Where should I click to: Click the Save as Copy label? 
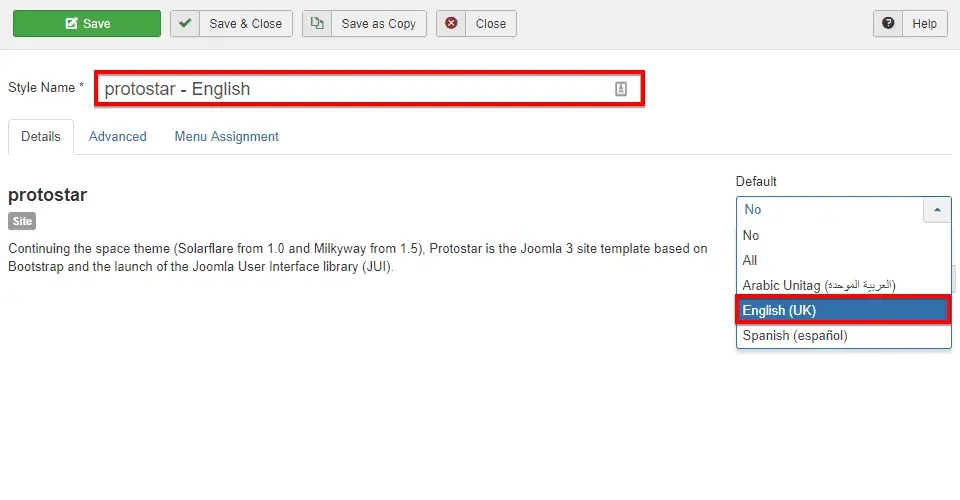coord(378,23)
